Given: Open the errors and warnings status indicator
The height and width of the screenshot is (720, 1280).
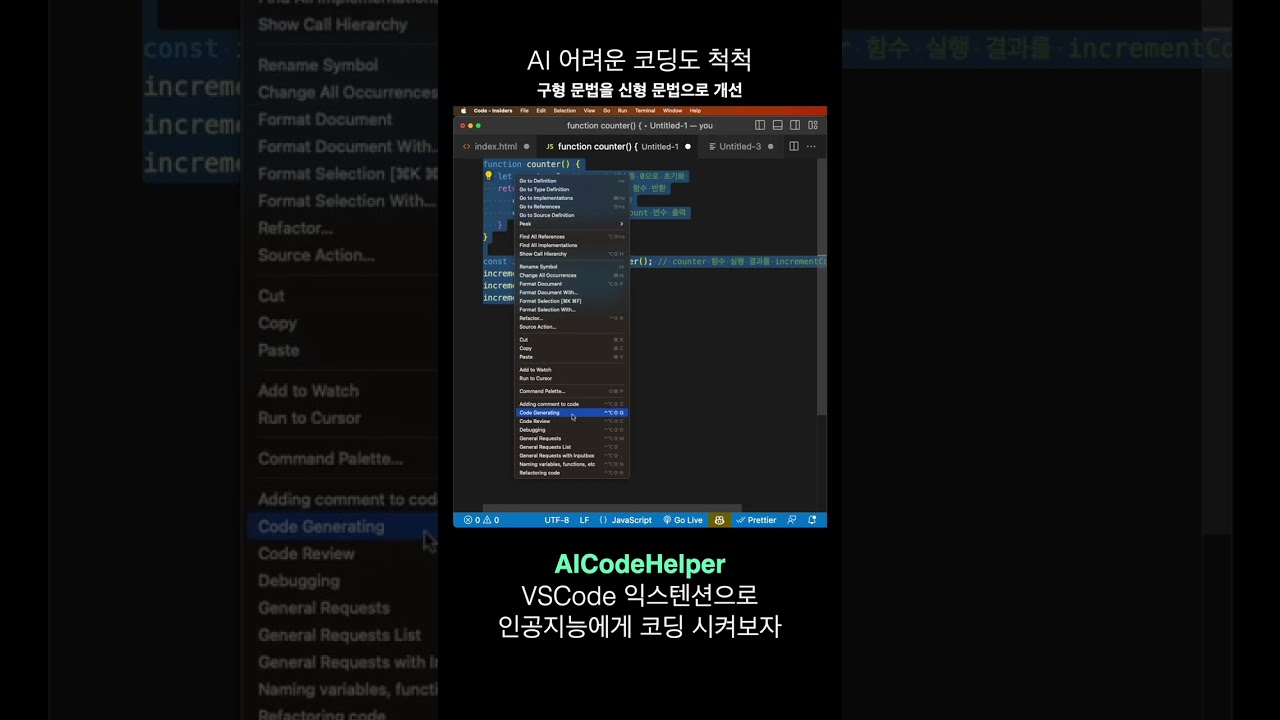Looking at the screenshot, I should pos(481,520).
